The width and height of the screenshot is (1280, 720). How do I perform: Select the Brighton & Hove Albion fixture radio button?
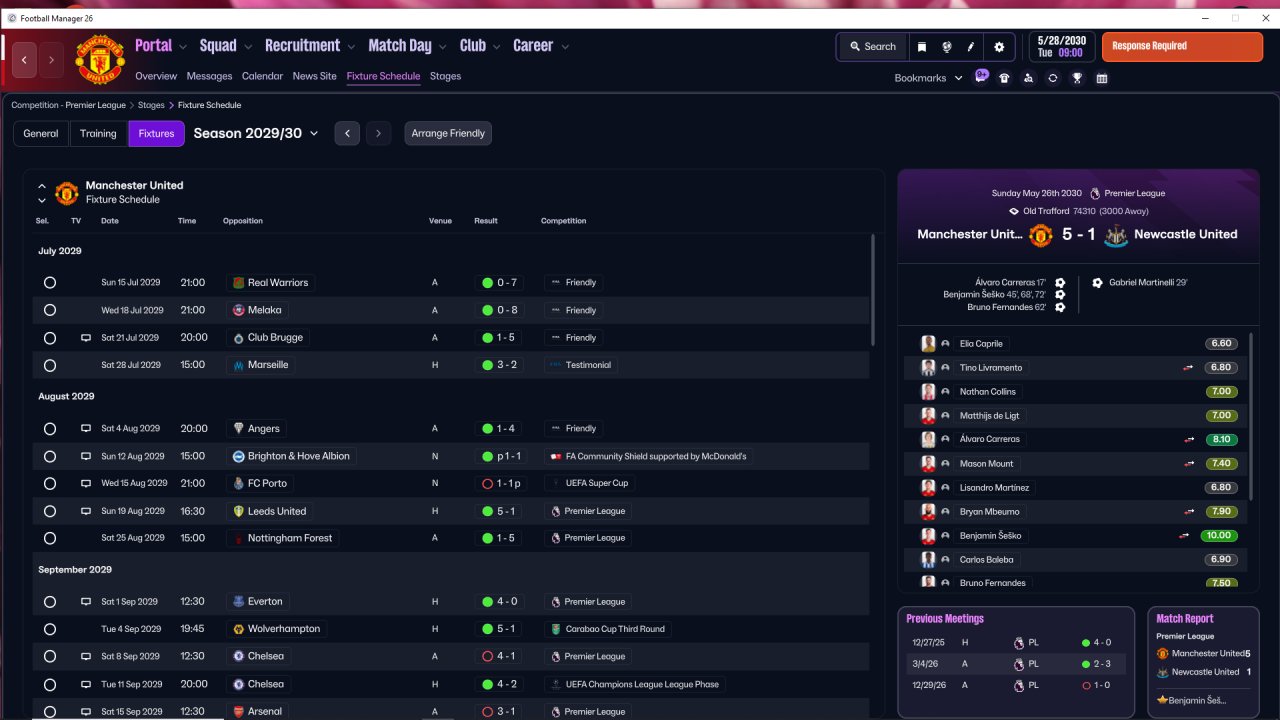point(50,456)
